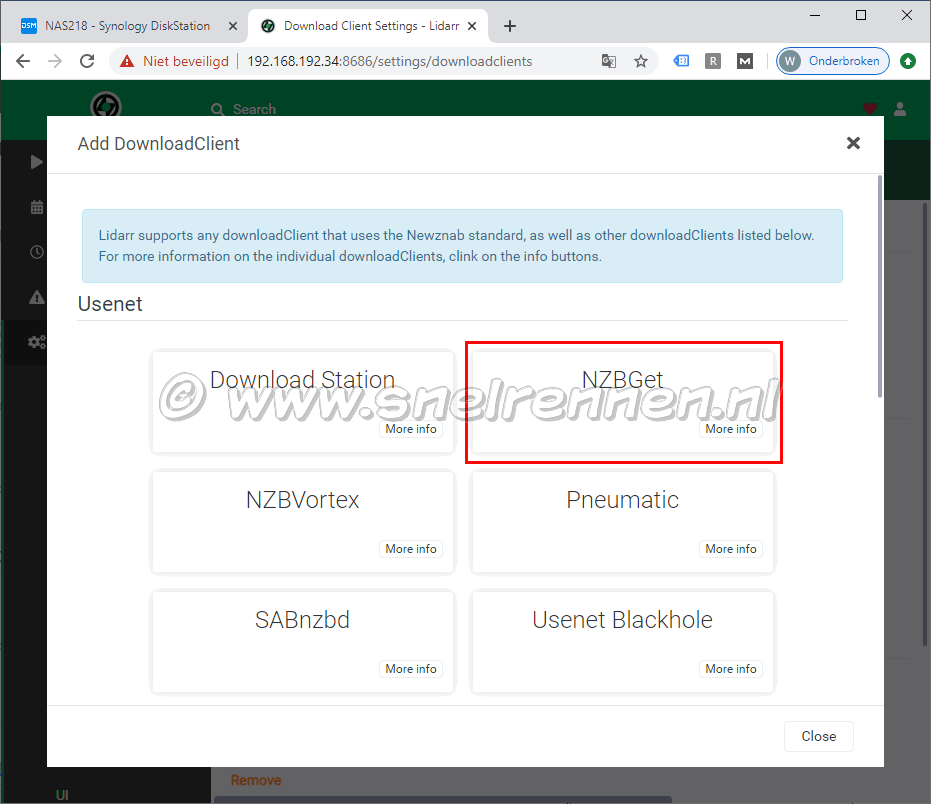Close the NAS218 Synology DiskStation tab
Viewport: 931px width, 804px height.
[233, 26]
